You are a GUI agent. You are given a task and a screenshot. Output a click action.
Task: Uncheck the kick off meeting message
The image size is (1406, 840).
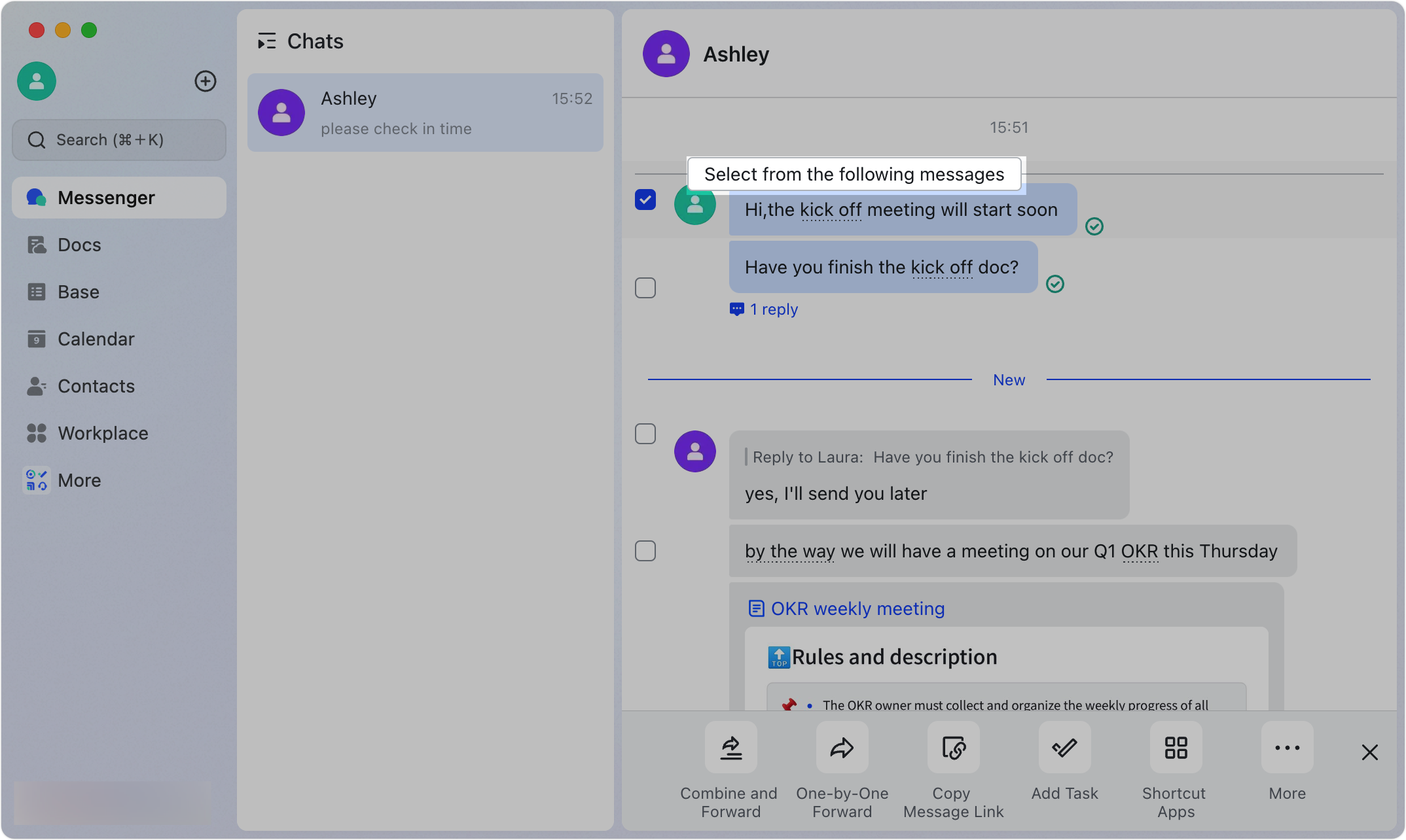pos(645,199)
